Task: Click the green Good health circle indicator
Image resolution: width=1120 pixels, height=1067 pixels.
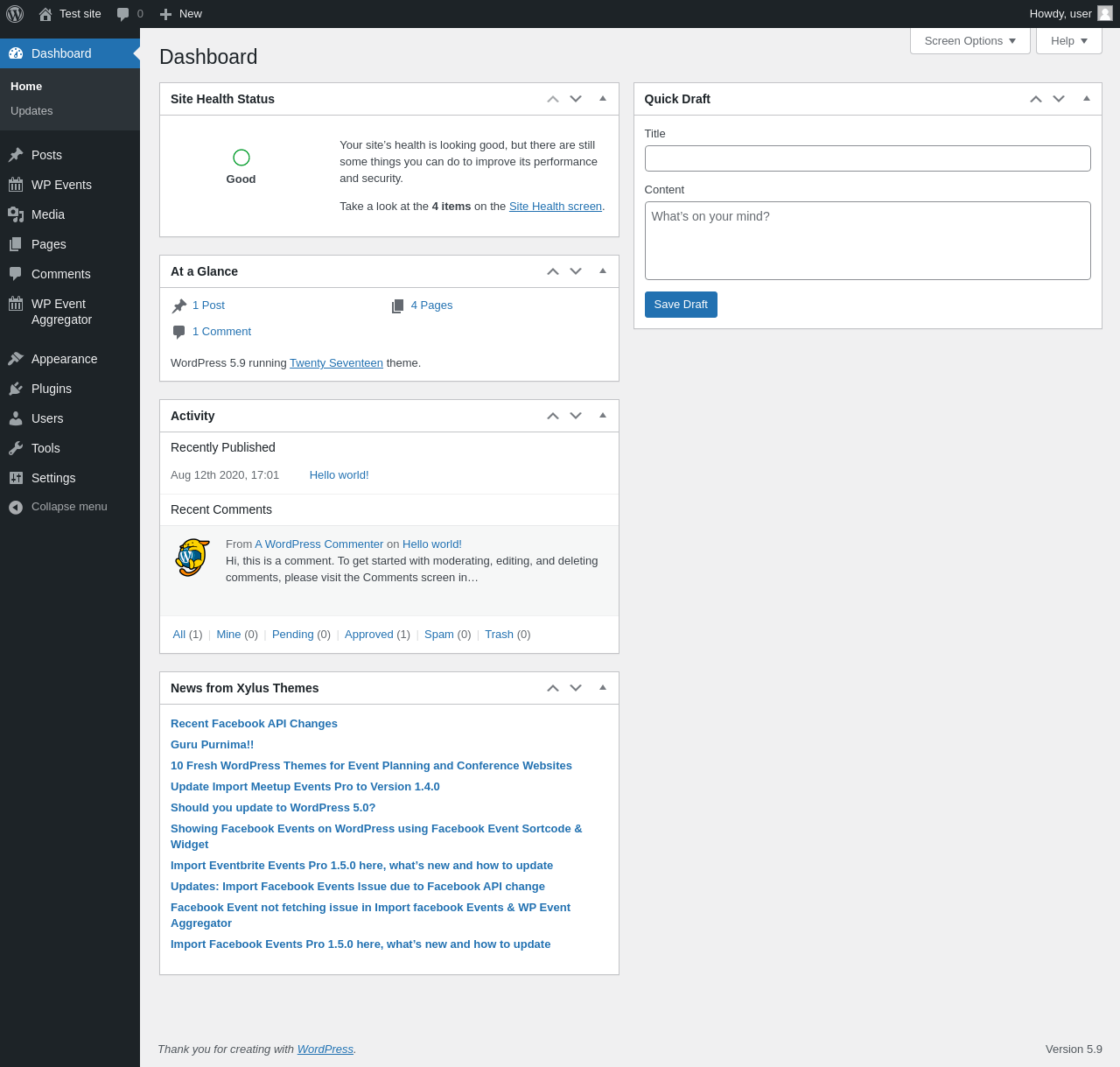Action: (241, 158)
